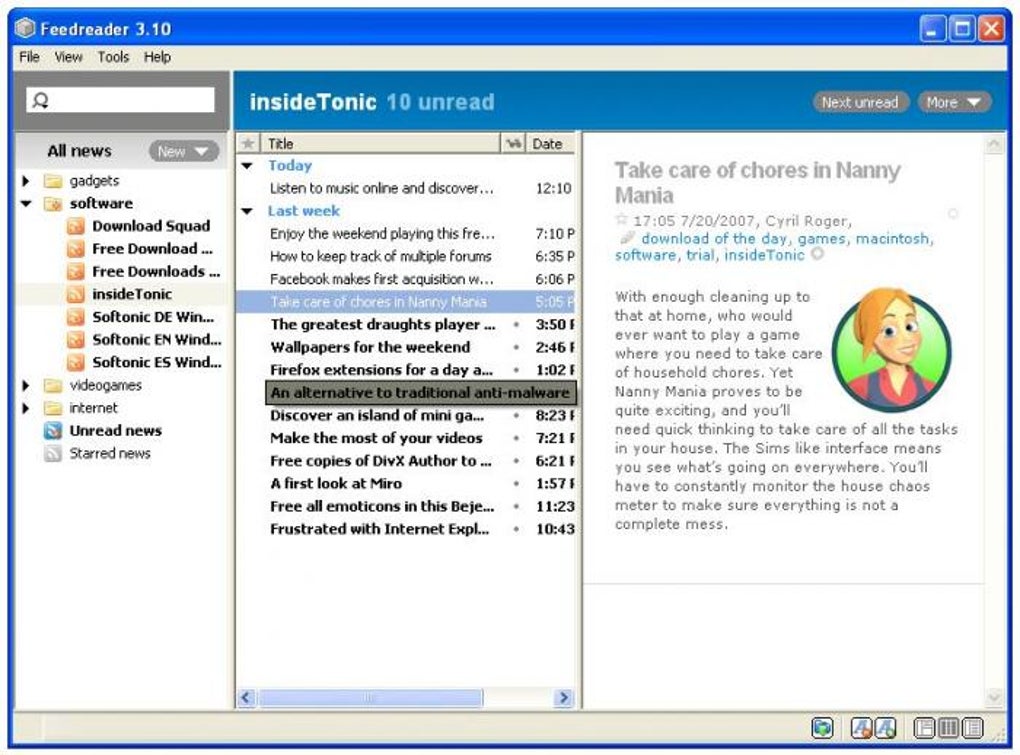Select 'Facebook makes first acquisition w...' article
Screen dimensions: 1020x755
[405, 279]
